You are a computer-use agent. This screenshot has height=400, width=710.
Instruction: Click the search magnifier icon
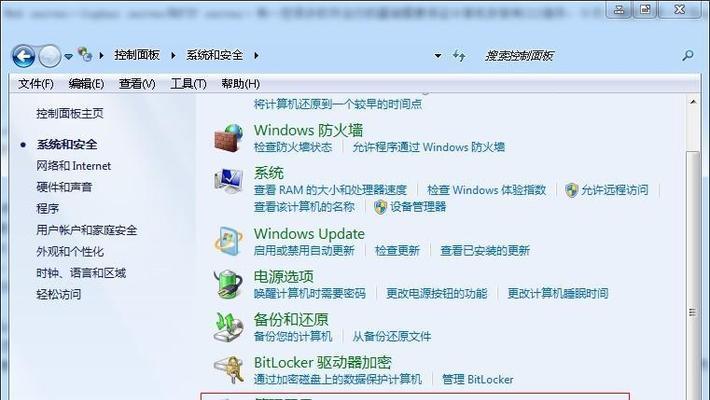(x=688, y=56)
